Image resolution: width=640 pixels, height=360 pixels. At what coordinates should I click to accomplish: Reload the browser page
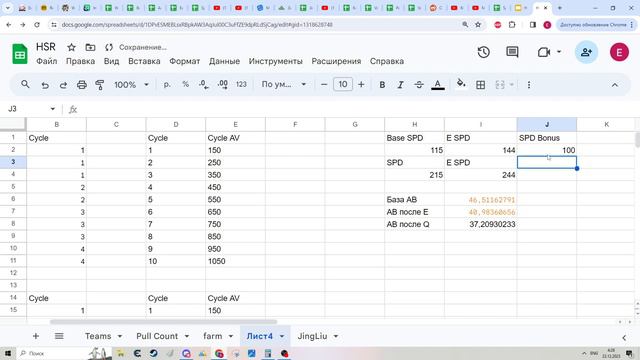click(37, 25)
